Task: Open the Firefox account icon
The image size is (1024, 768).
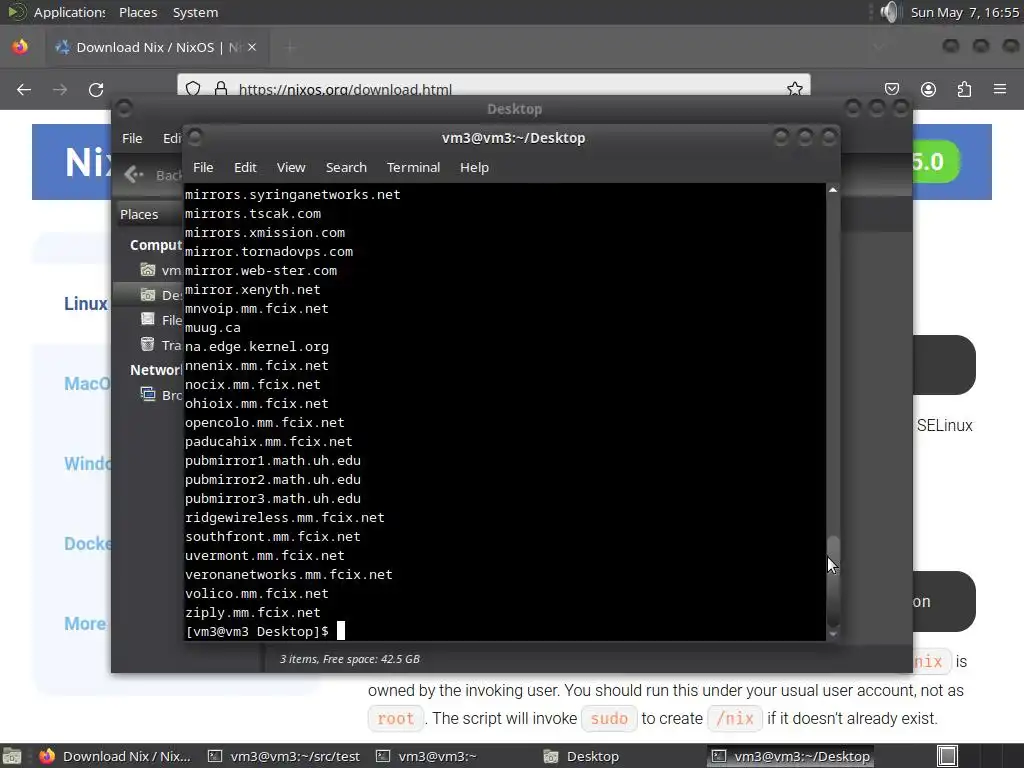Action: point(928,89)
